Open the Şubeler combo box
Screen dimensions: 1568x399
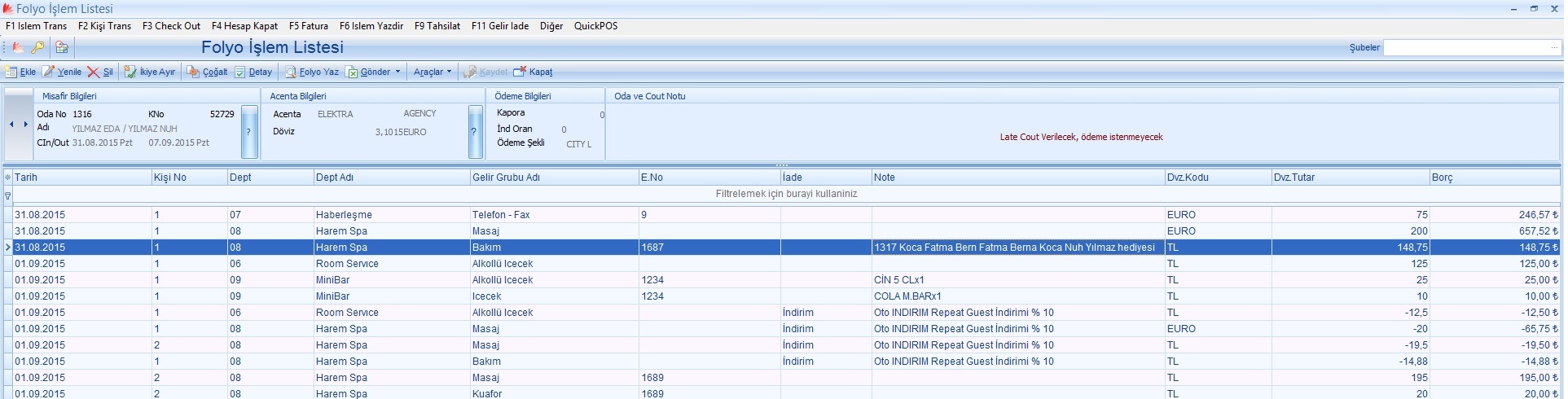click(x=1472, y=48)
